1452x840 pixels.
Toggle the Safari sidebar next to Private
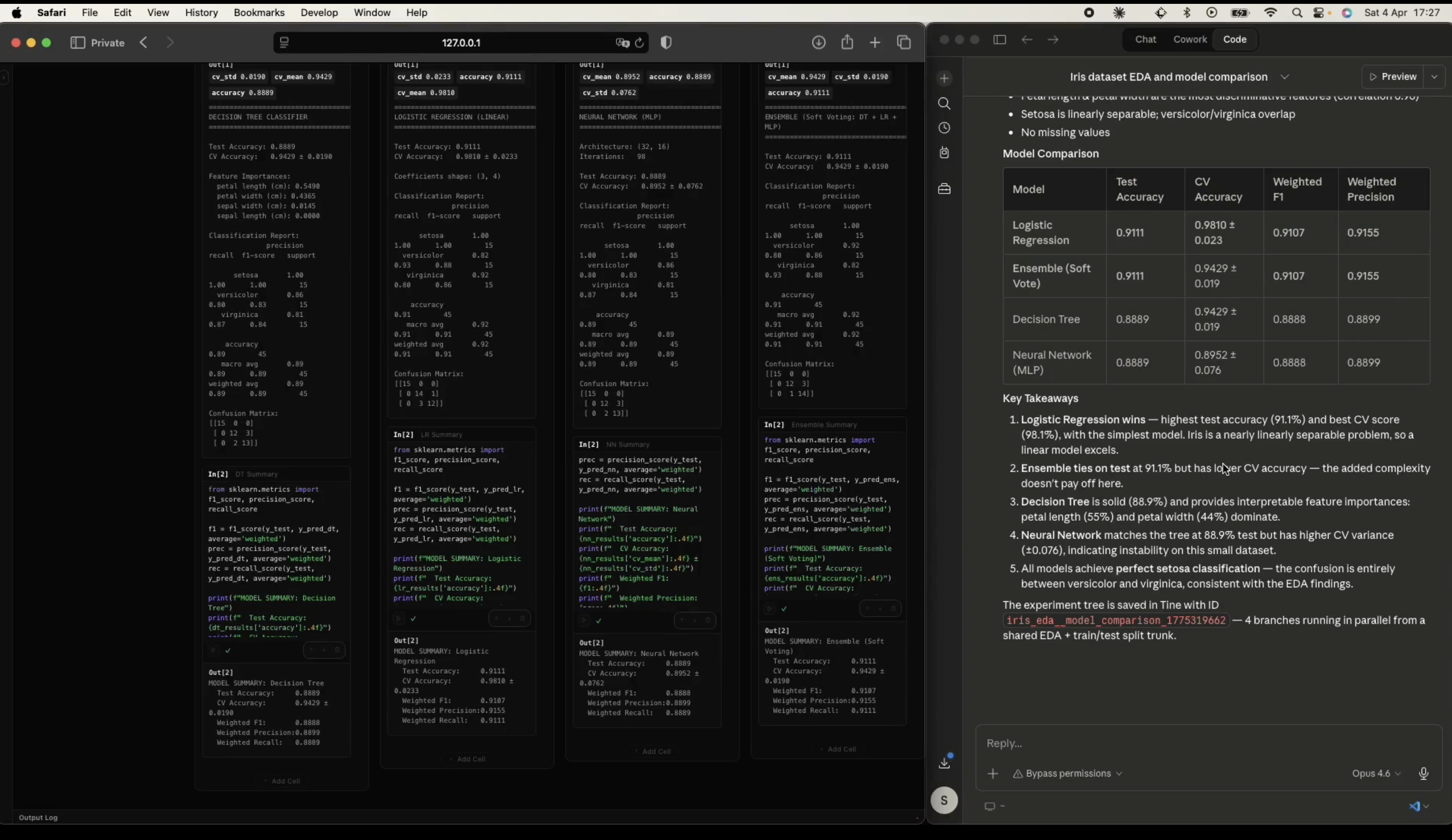tap(78, 43)
